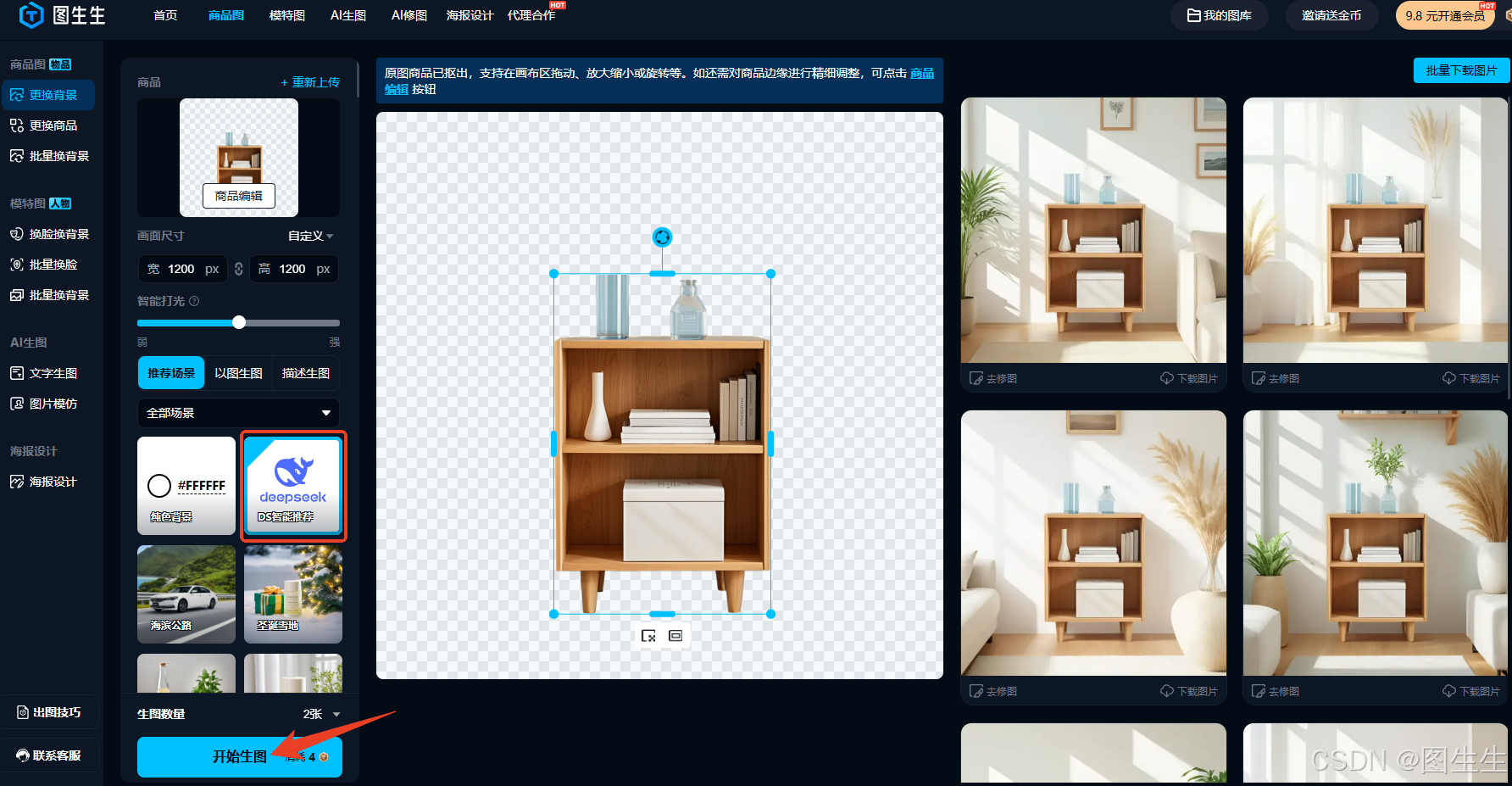Screen dimensions: 1512x786
Task: Go to the 首页 nav tab
Action: tap(165, 15)
